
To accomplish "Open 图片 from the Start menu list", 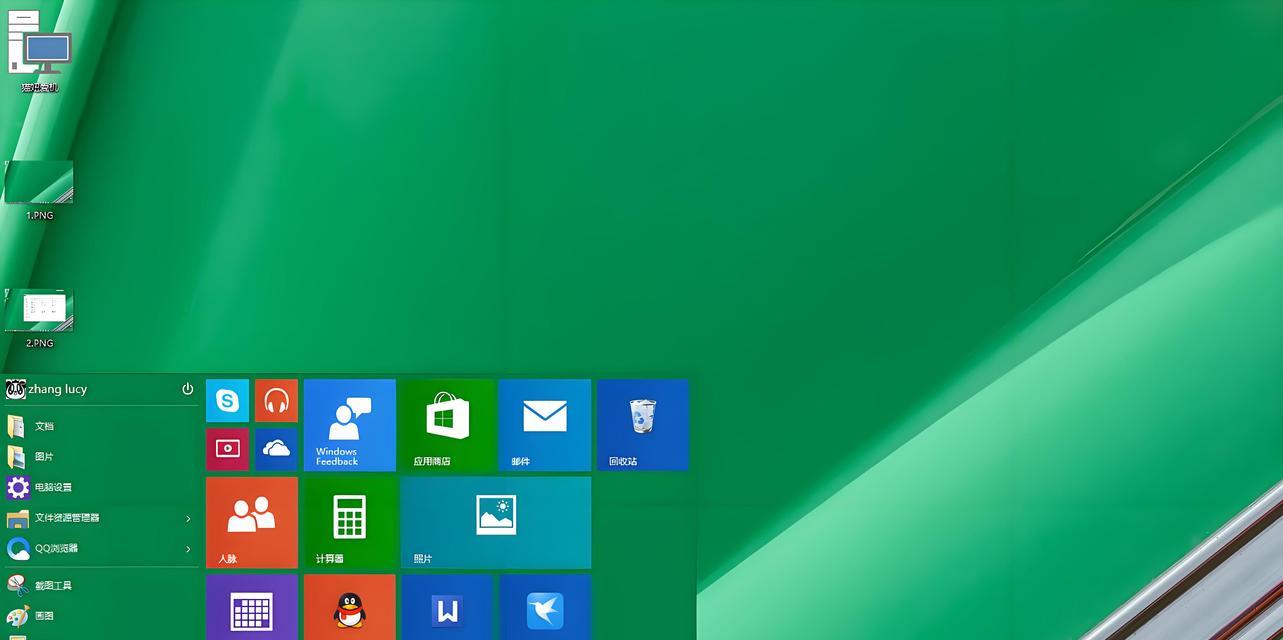I will click(100, 457).
